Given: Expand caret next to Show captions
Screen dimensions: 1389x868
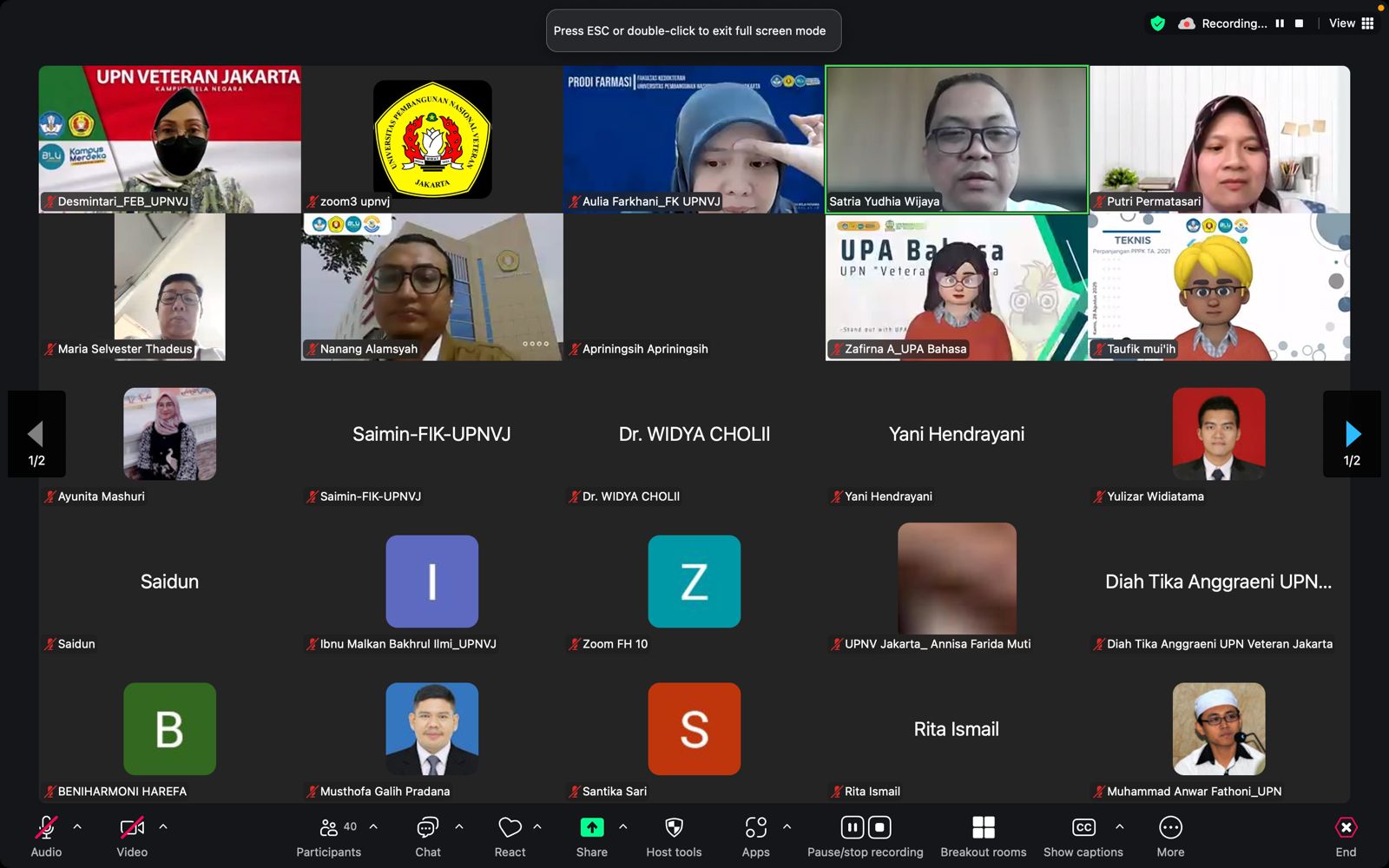Looking at the screenshot, I should 1119,826.
